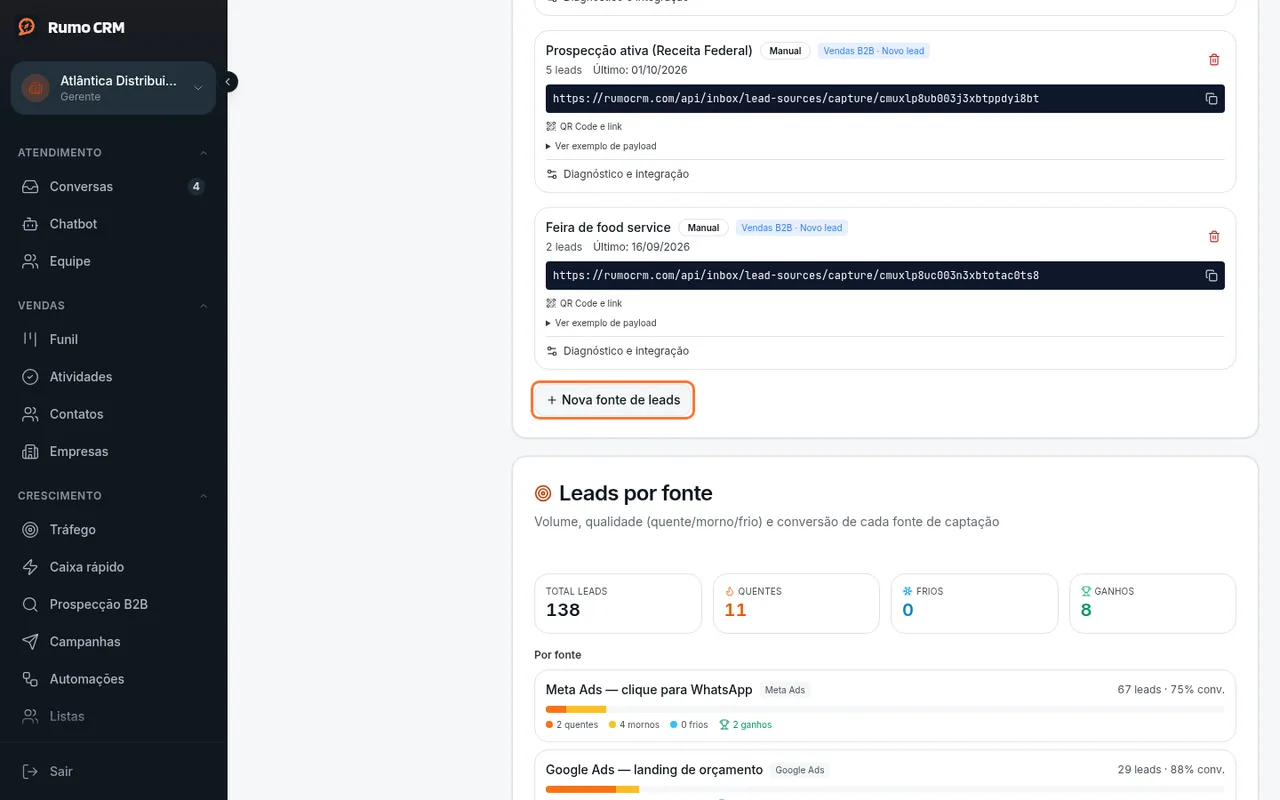Open Diagnóstico e integração for Feira de food service
Screen dimensions: 1280x800
pyautogui.click(x=617, y=351)
